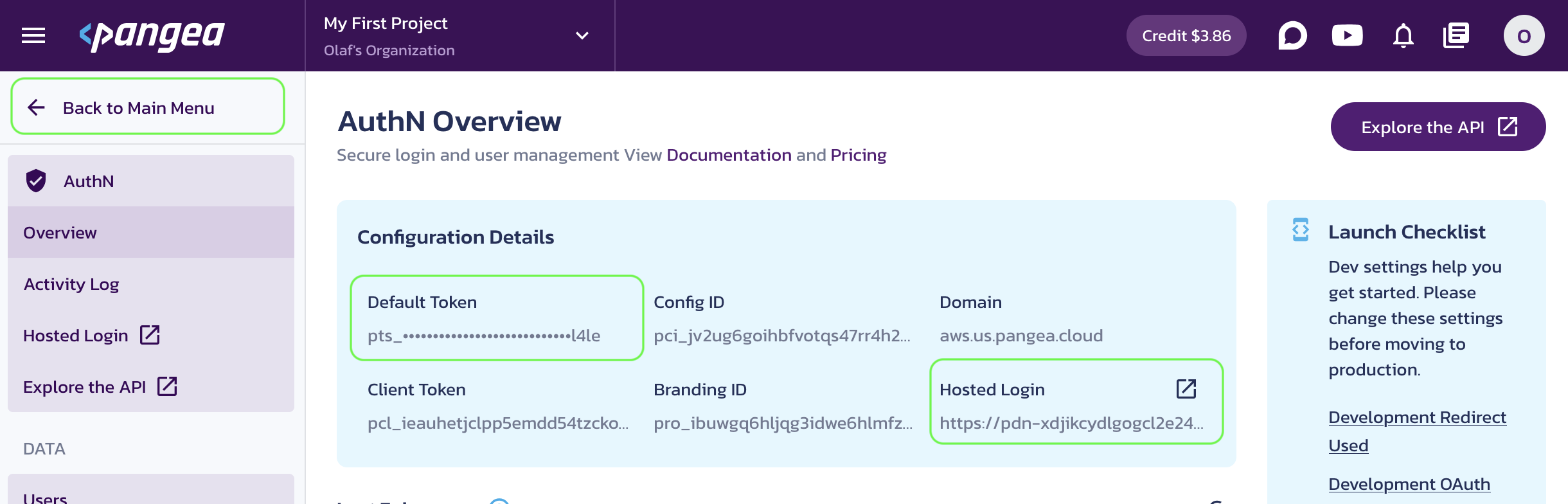Click the AuthN Overview page title
The image size is (1568, 504).
(449, 122)
